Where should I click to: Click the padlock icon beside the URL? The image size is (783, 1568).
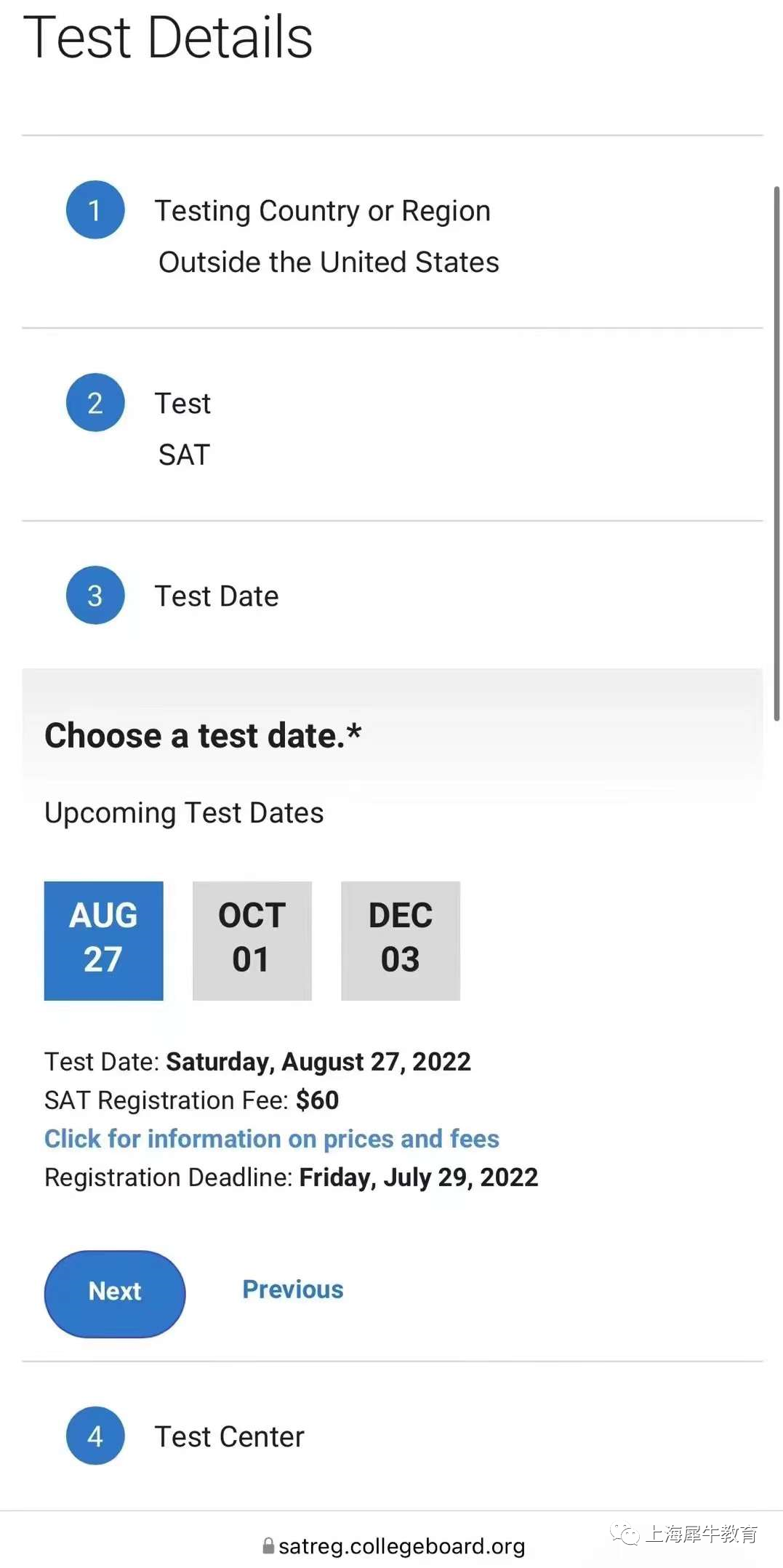[x=268, y=1545]
